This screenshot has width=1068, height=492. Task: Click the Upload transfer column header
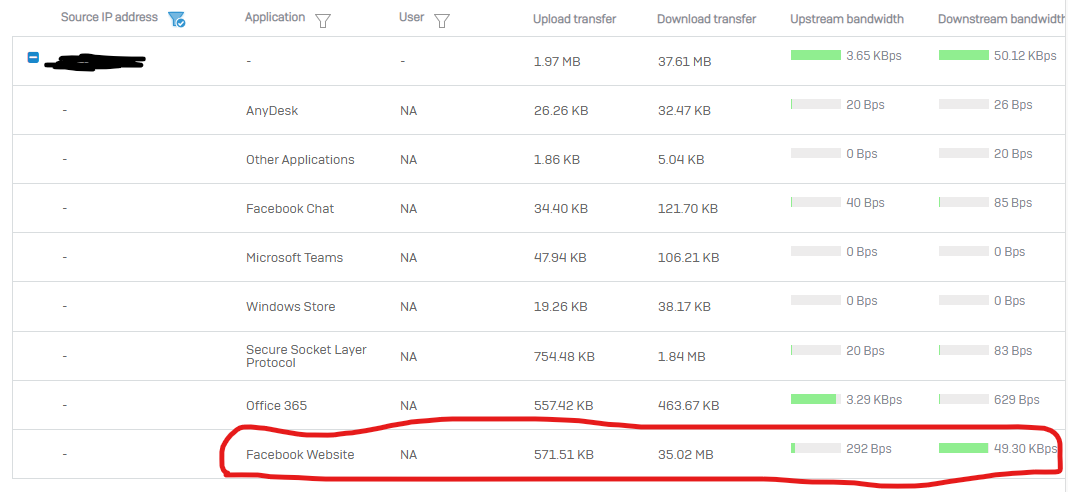[574, 19]
